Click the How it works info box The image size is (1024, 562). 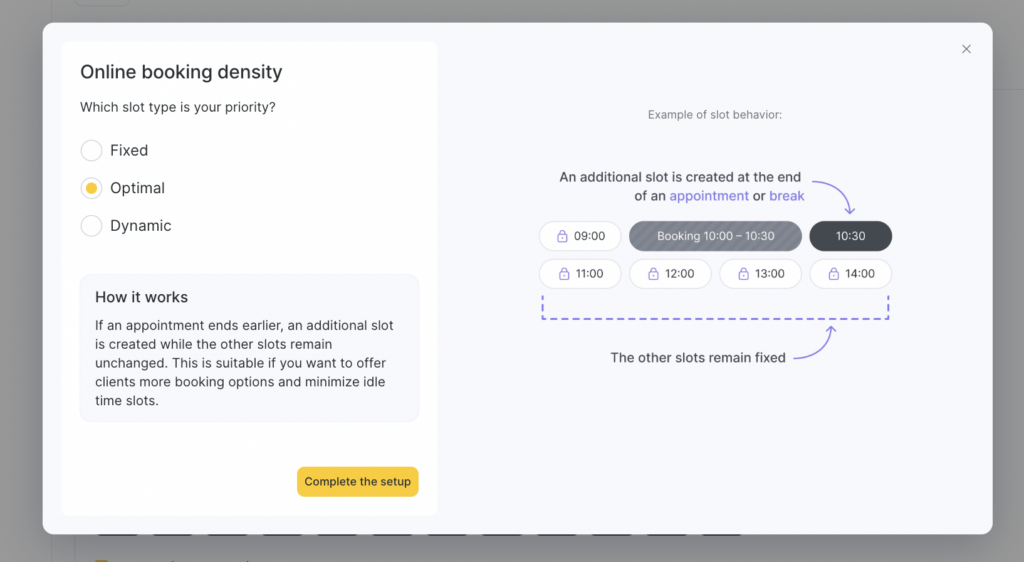(249, 348)
